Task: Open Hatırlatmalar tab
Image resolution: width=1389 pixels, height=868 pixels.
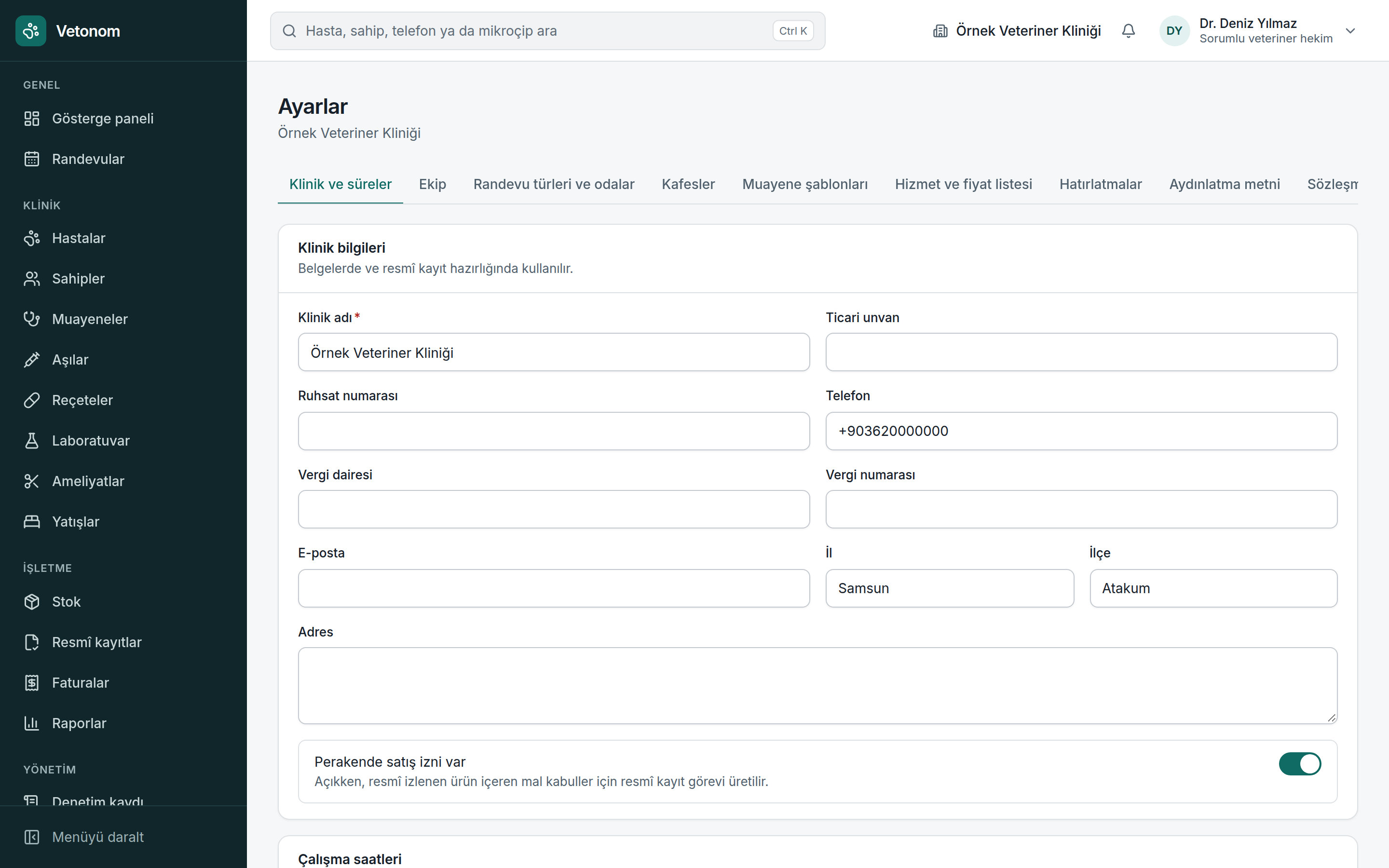Action: pyautogui.click(x=1100, y=184)
